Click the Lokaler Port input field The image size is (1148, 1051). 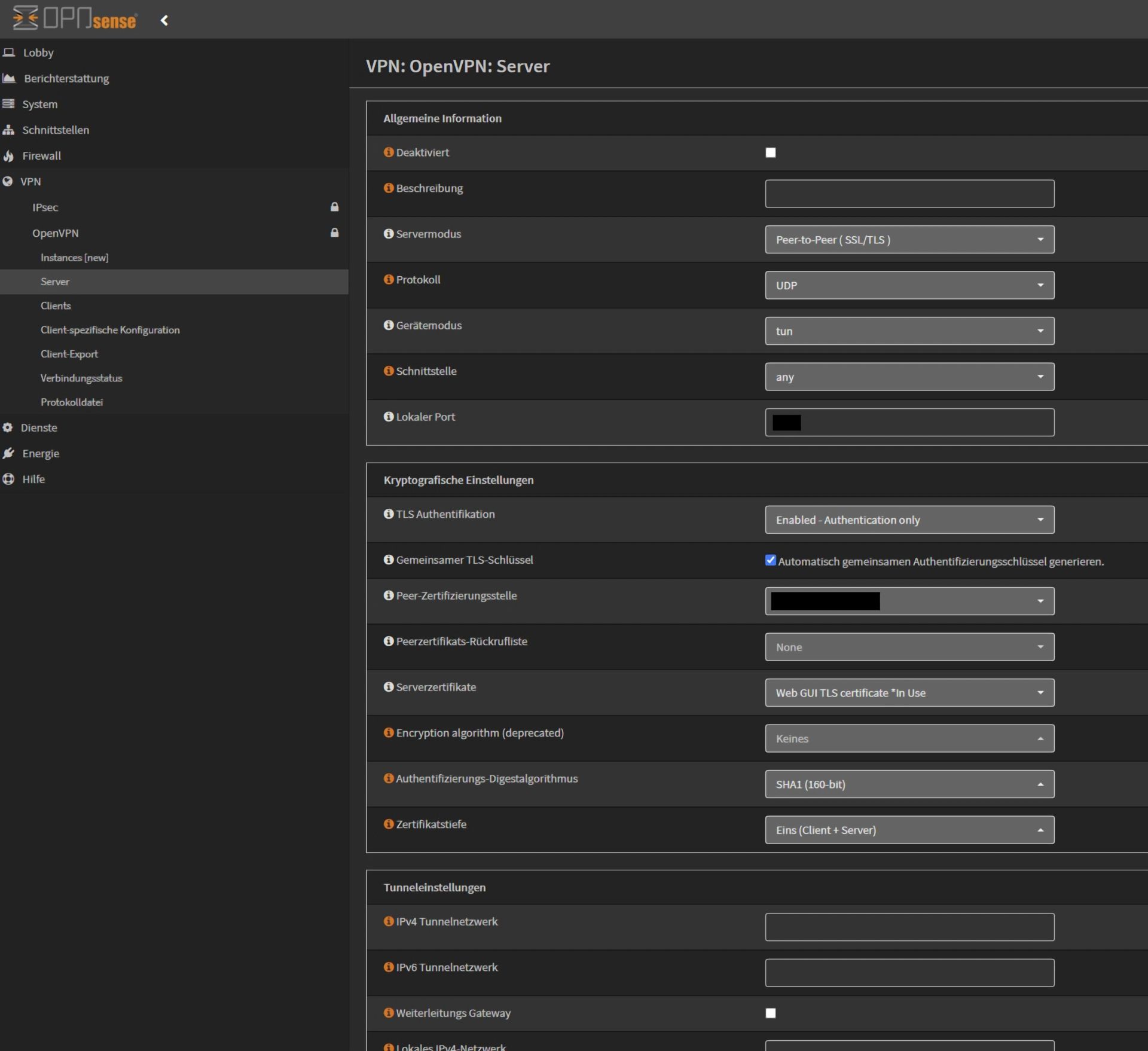909,422
